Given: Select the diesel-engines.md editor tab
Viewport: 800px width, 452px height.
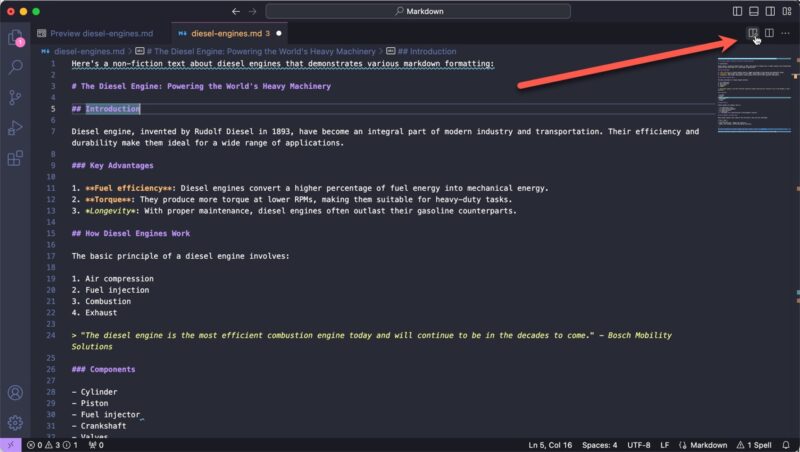Looking at the screenshot, I should [230, 34].
